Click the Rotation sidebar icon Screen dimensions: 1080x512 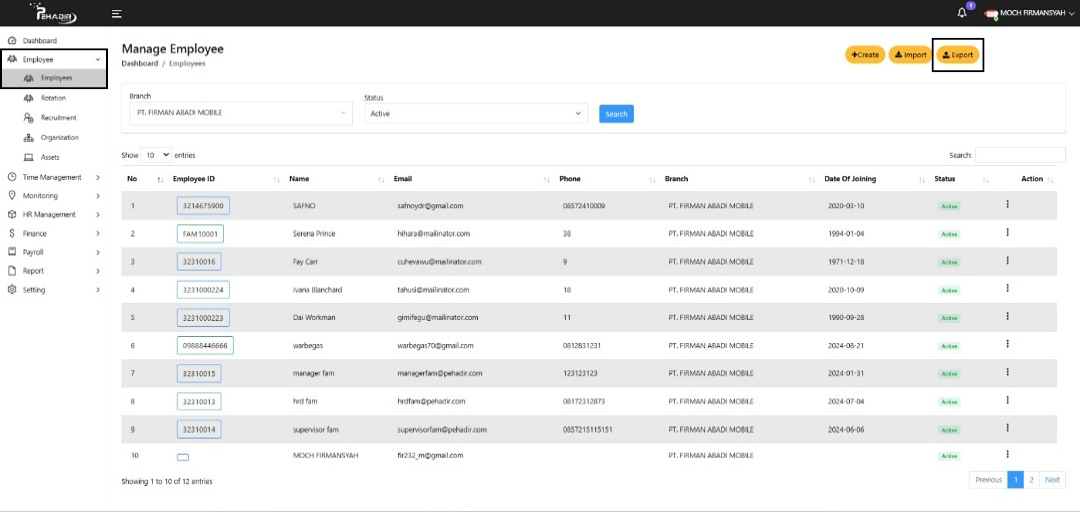pyautogui.click(x=29, y=98)
